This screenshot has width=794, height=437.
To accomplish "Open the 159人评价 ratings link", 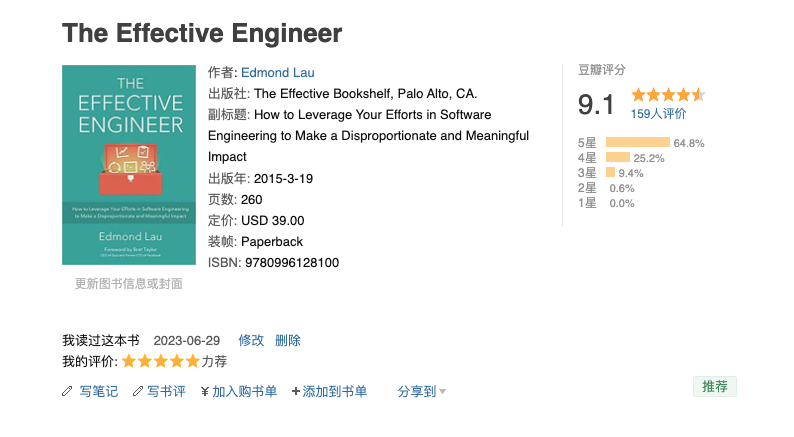I will pyautogui.click(x=658, y=114).
